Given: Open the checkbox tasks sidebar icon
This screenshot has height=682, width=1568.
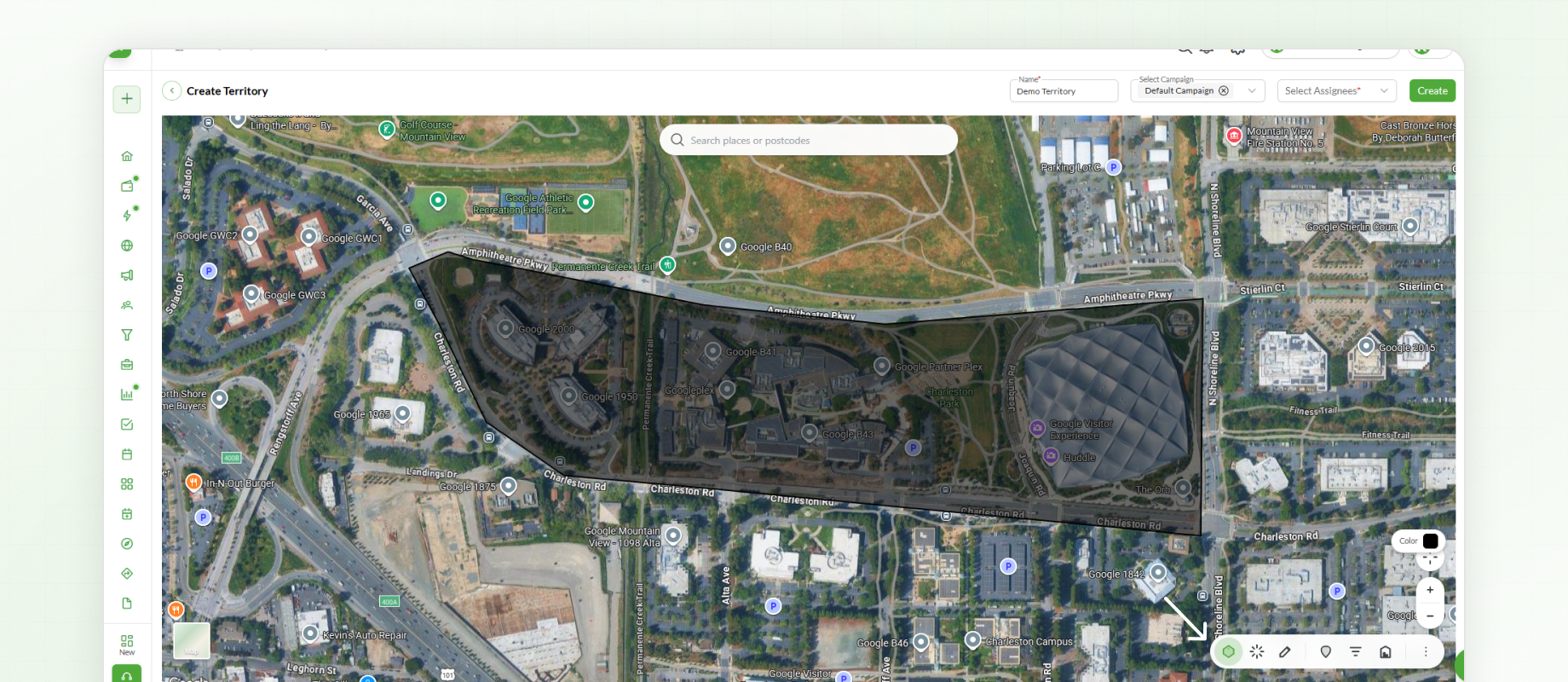Looking at the screenshot, I should [127, 425].
